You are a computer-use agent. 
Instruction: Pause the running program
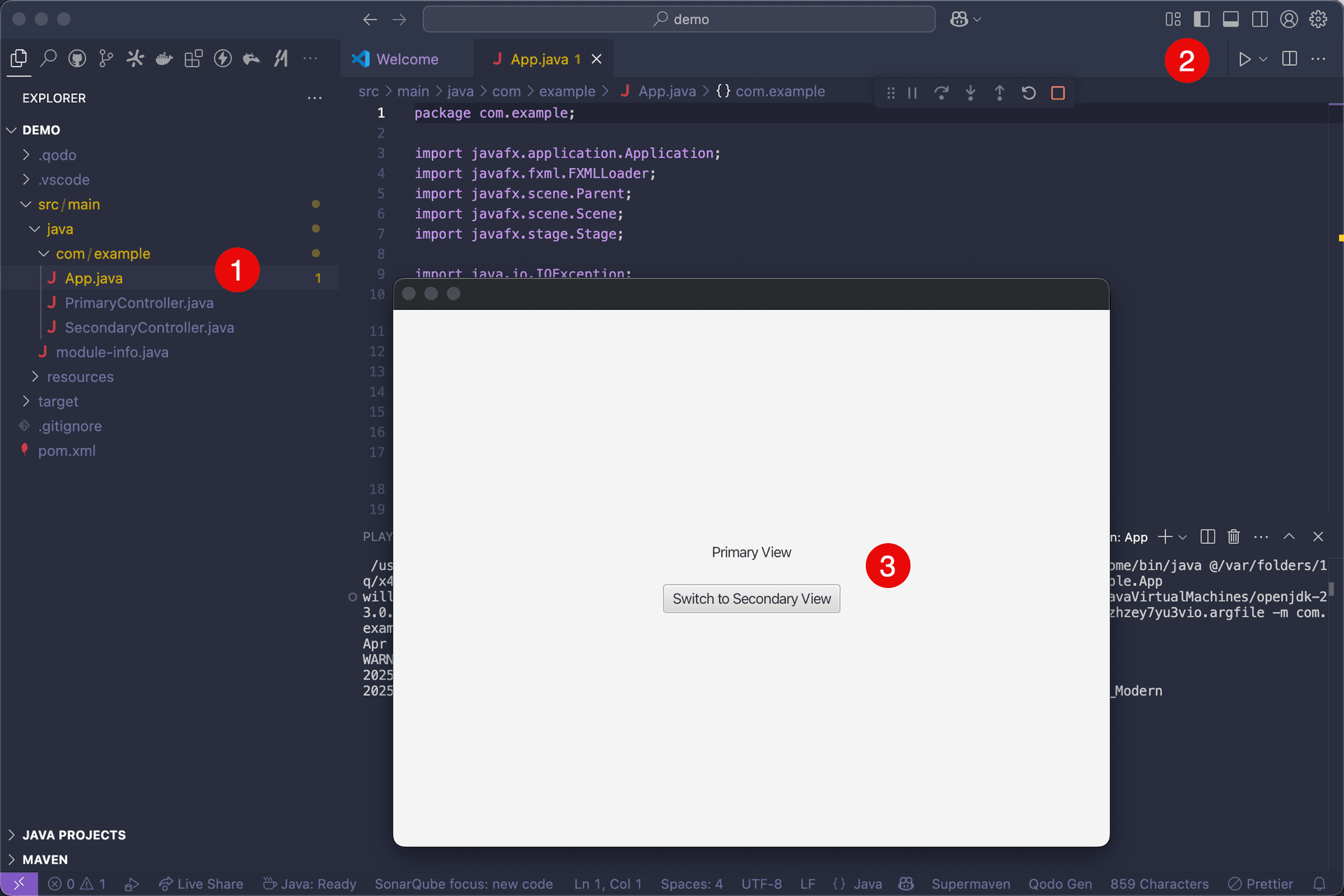[x=911, y=92]
